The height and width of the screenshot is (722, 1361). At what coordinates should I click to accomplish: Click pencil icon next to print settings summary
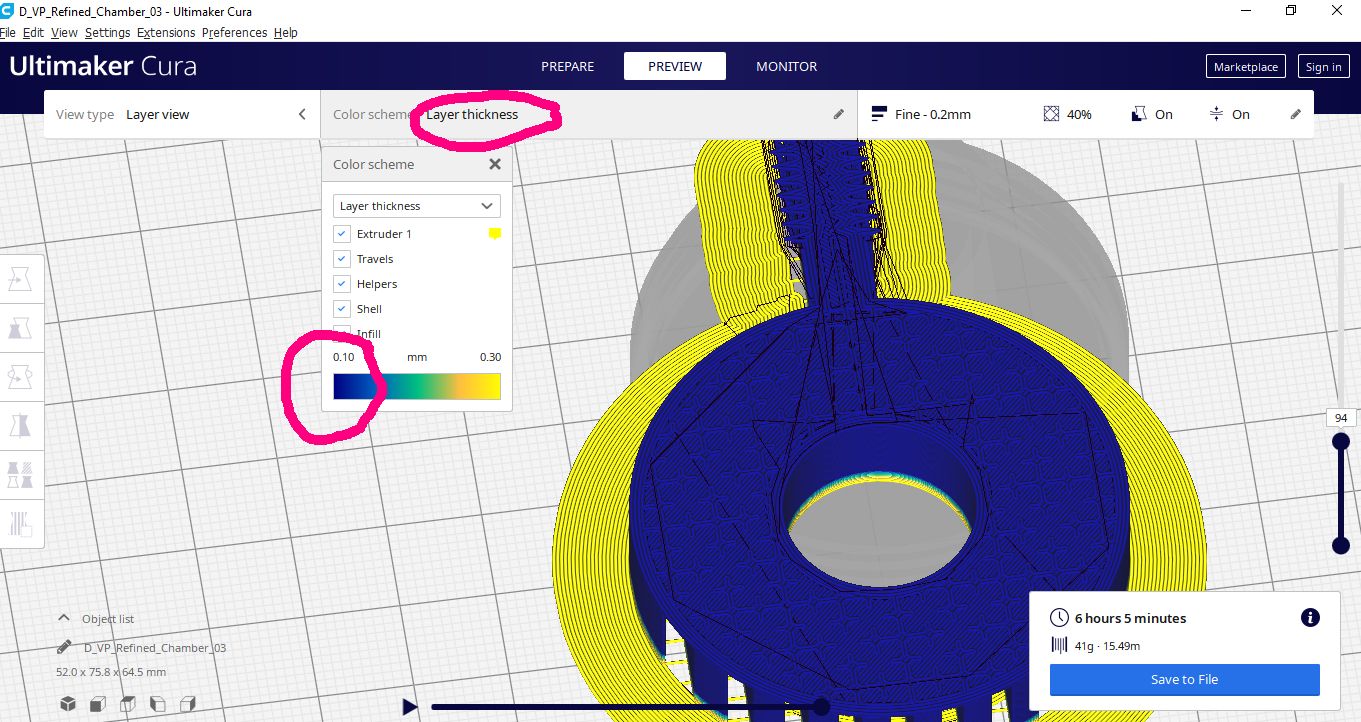point(1296,114)
